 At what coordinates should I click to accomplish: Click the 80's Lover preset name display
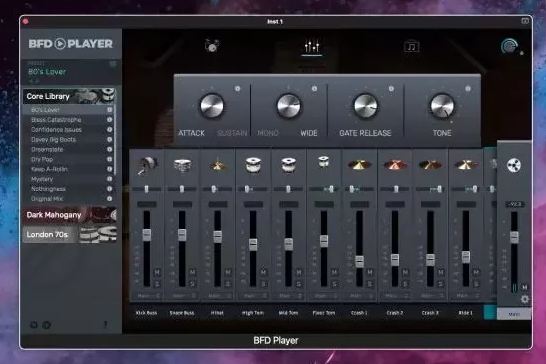coord(47,72)
